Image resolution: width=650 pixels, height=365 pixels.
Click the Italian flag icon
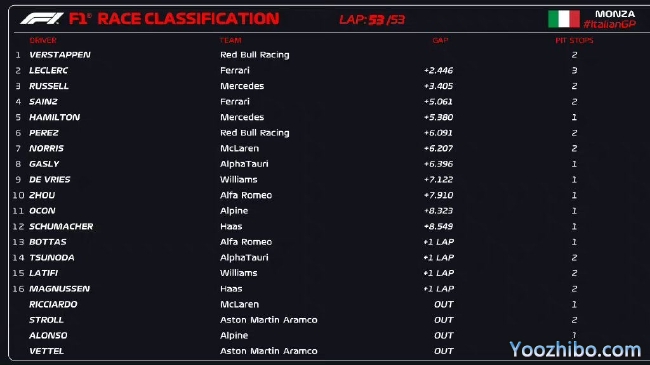pos(564,19)
